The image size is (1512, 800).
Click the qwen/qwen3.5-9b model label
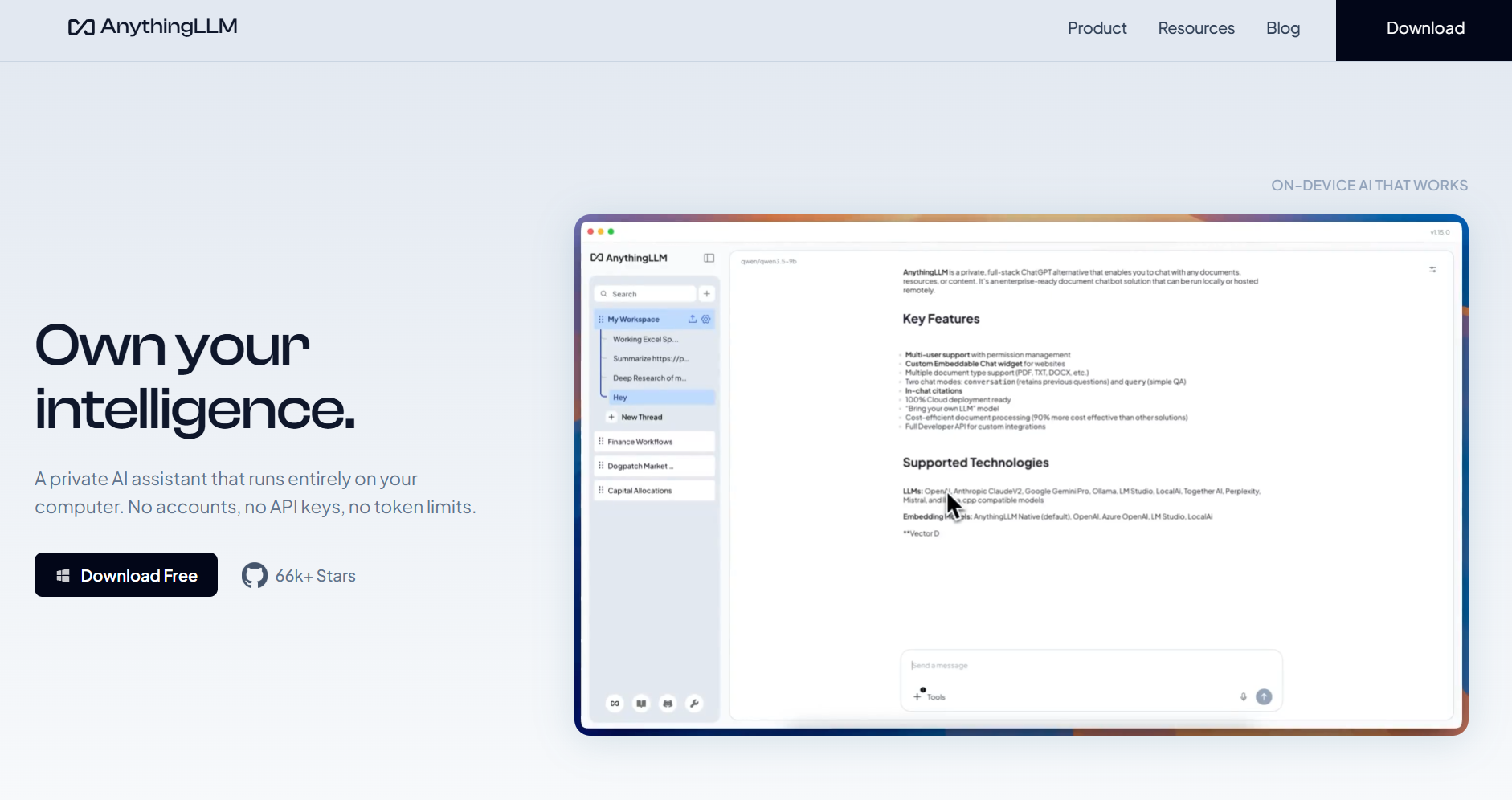pos(769,262)
